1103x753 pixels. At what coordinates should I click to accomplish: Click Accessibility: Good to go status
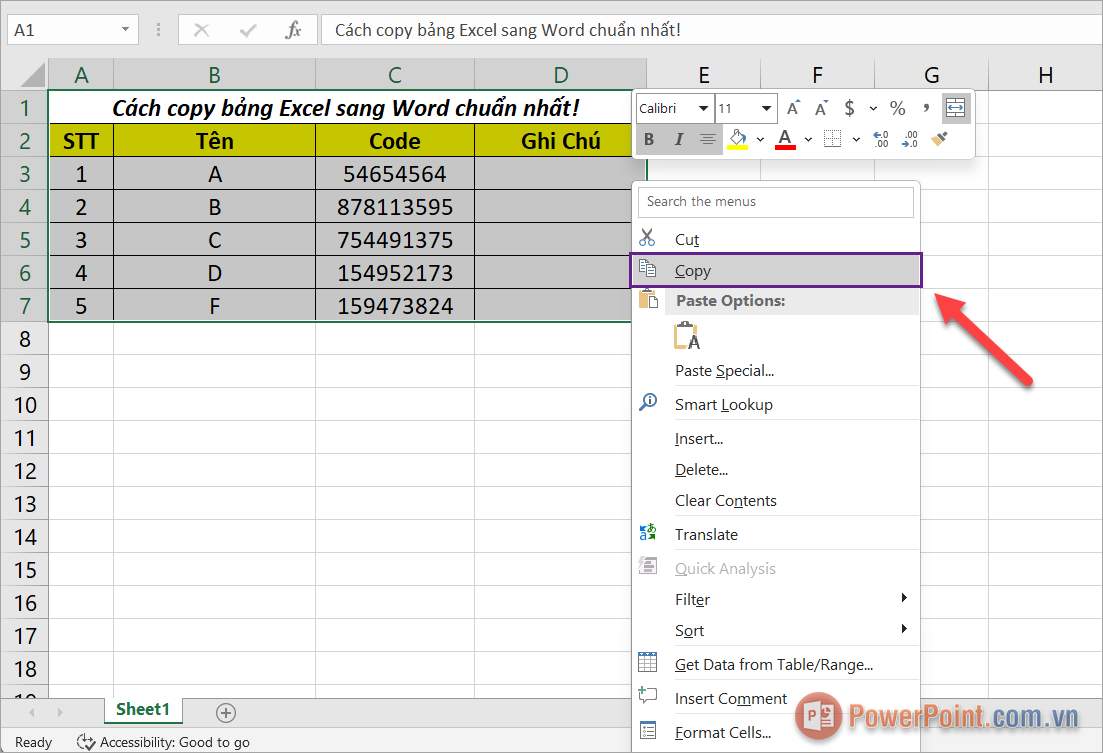pos(163,742)
